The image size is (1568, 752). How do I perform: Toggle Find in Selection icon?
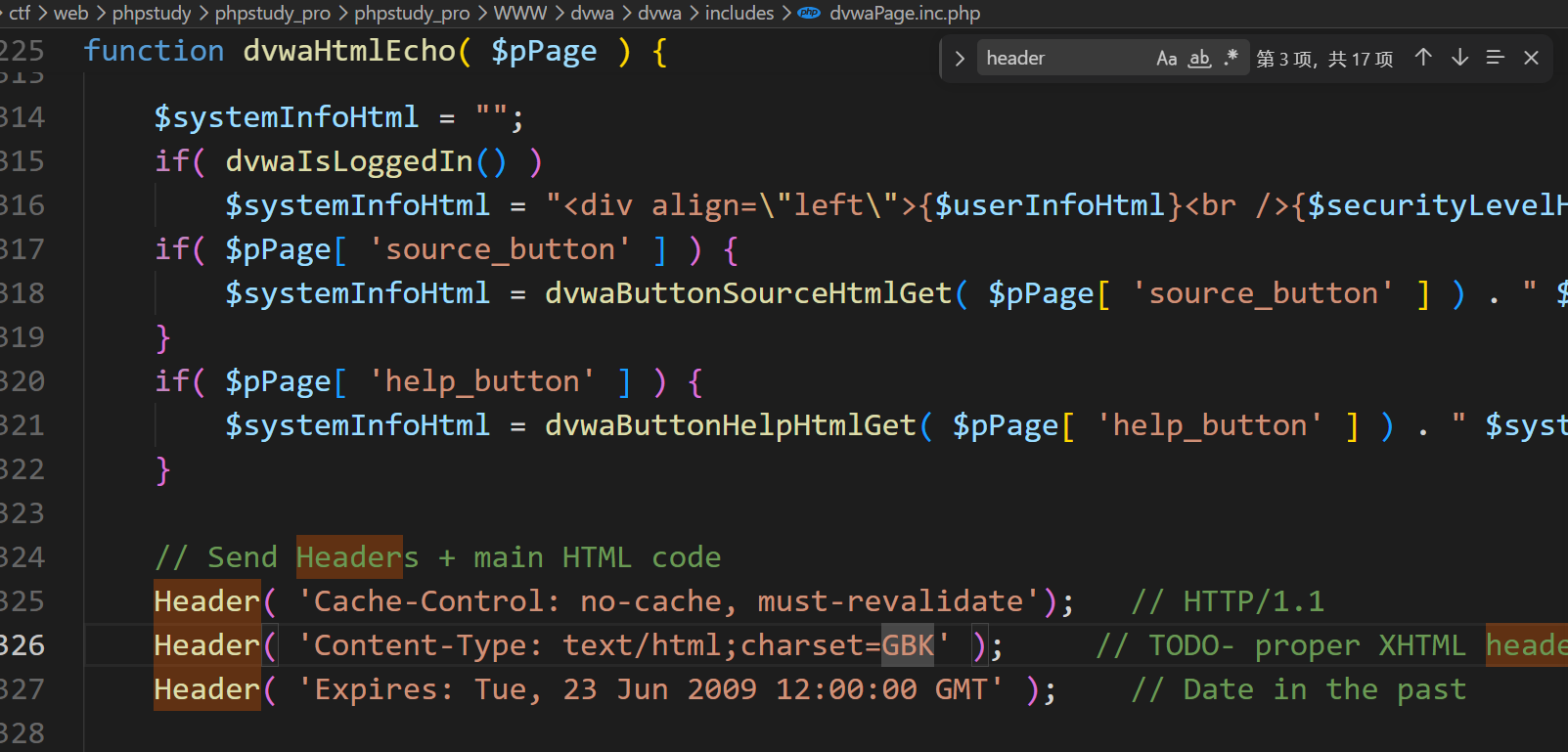coord(1495,58)
